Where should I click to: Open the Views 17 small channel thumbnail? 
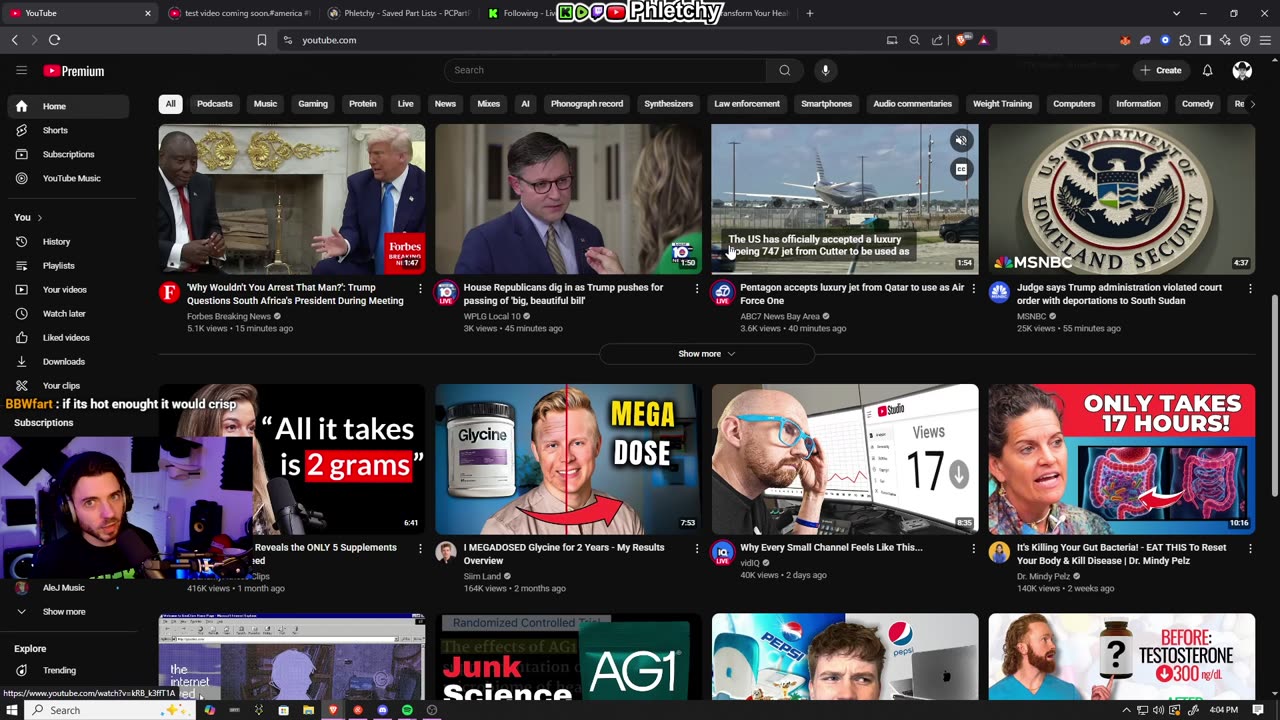[845, 459]
